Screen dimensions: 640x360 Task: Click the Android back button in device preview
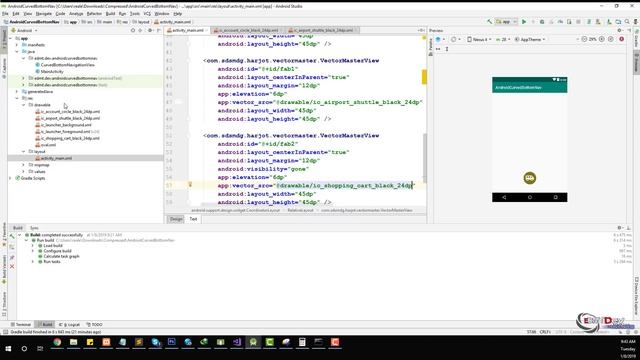(x=504, y=197)
